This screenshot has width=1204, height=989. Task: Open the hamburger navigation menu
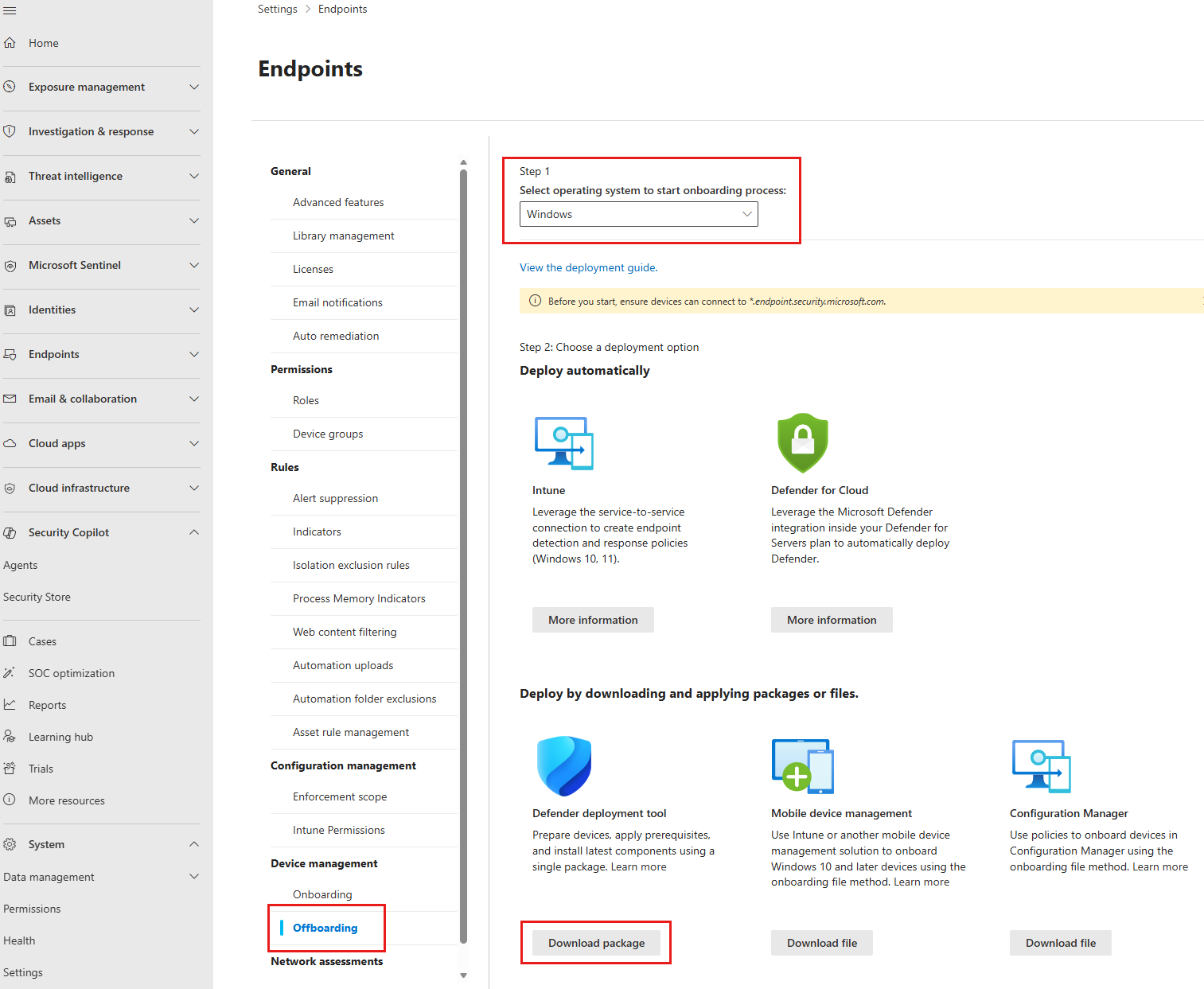coord(10,10)
